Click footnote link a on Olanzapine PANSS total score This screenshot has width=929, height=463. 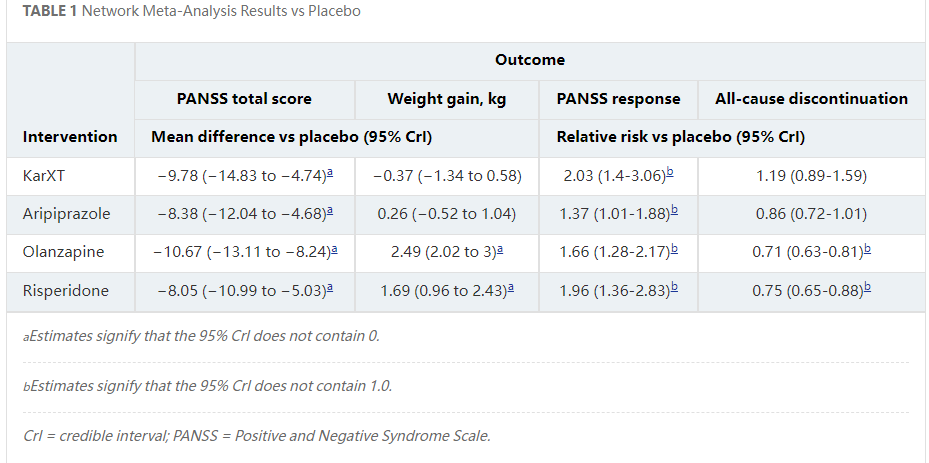329,251
